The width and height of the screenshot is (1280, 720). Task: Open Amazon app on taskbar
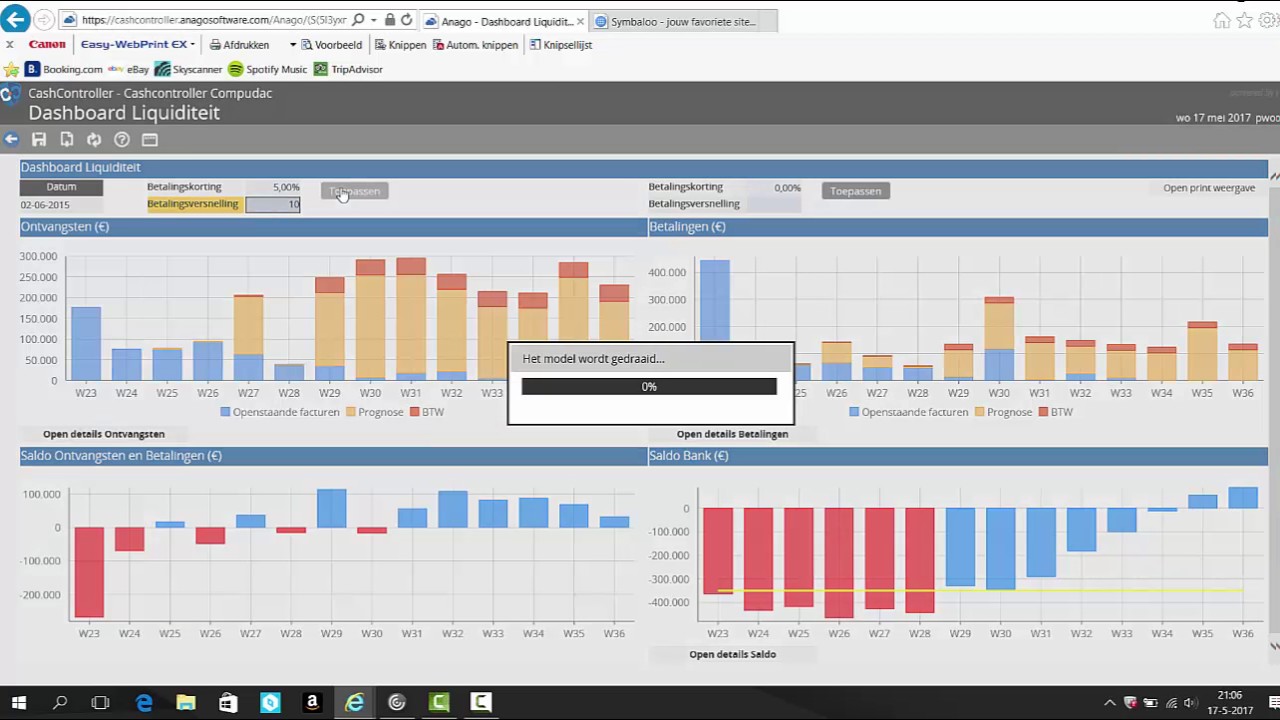312,703
